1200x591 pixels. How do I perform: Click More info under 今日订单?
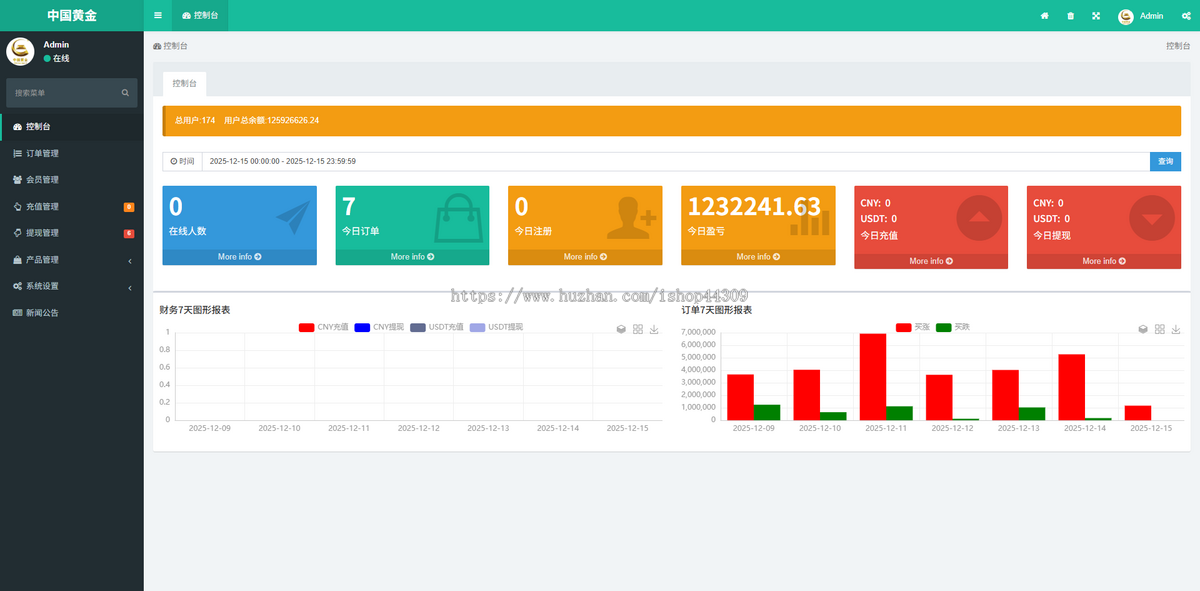coord(412,257)
